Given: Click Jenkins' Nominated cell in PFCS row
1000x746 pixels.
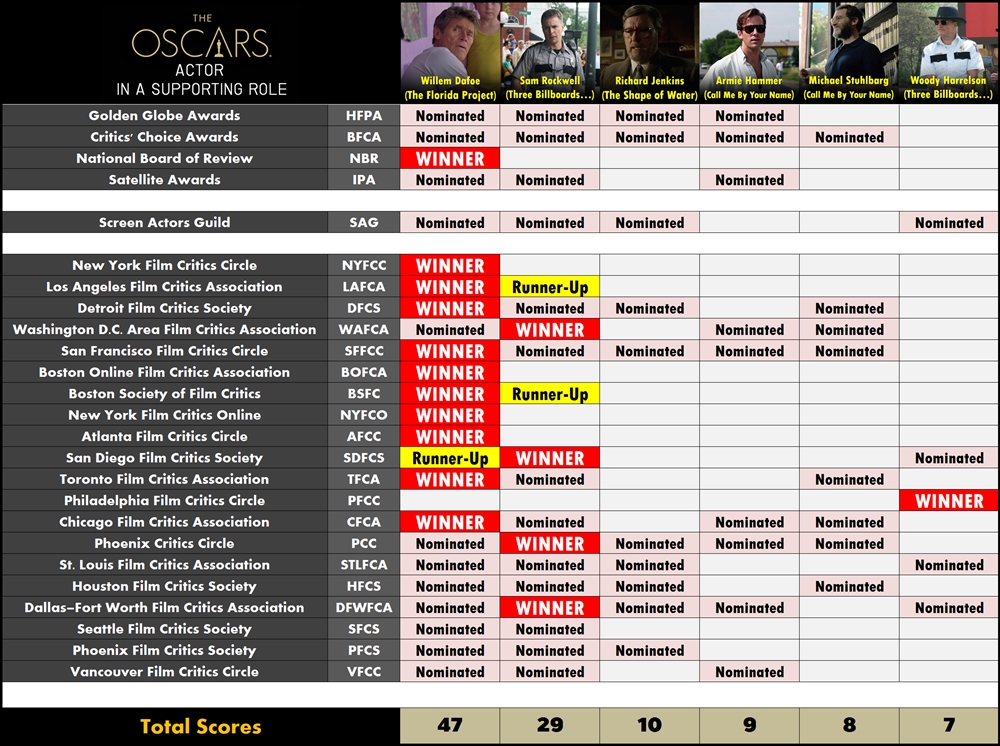Looking at the screenshot, I should point(649,650).
